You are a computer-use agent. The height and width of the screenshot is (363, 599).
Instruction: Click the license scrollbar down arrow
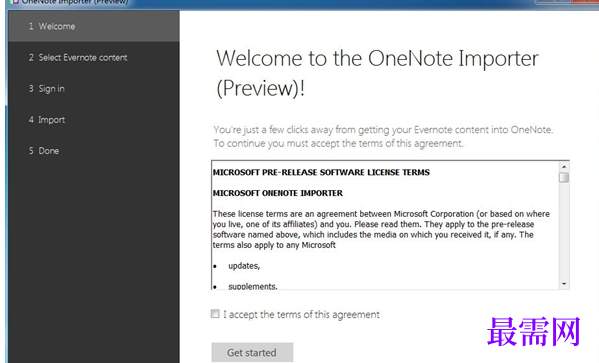564,284
